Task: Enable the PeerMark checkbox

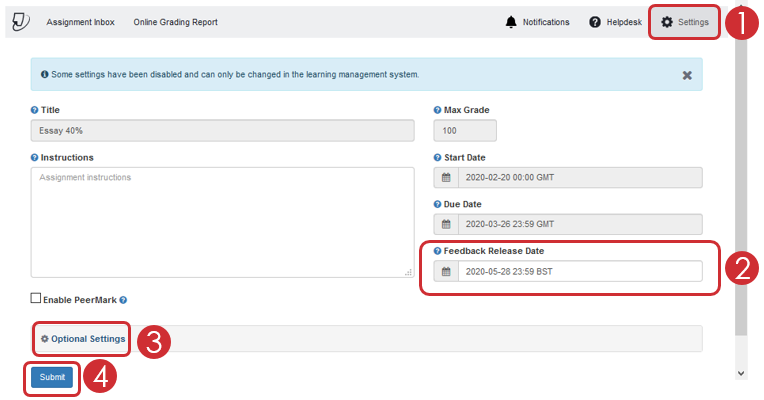Action: click(36, 298)
